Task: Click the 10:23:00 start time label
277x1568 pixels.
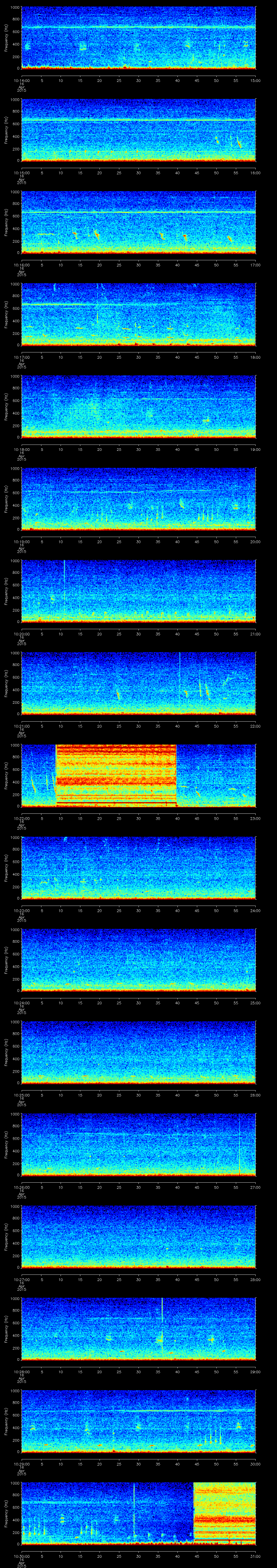Action: 21,910
